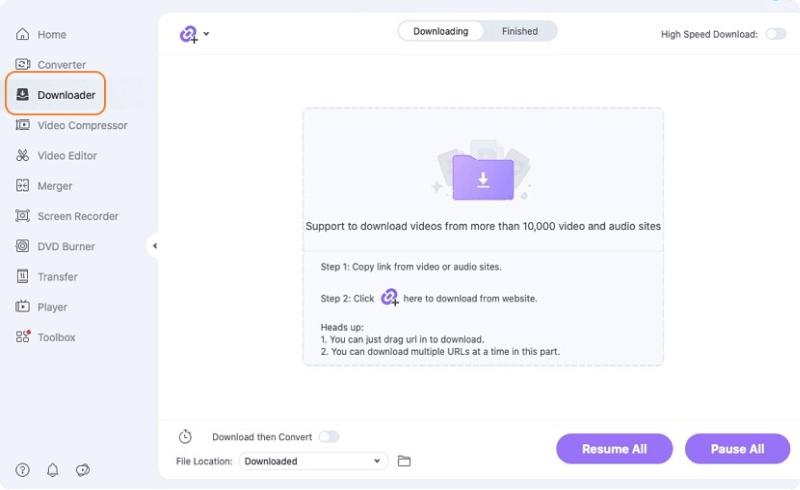Click the link icon in Step 2
This screenshot has width=800, height=490.
389,297
